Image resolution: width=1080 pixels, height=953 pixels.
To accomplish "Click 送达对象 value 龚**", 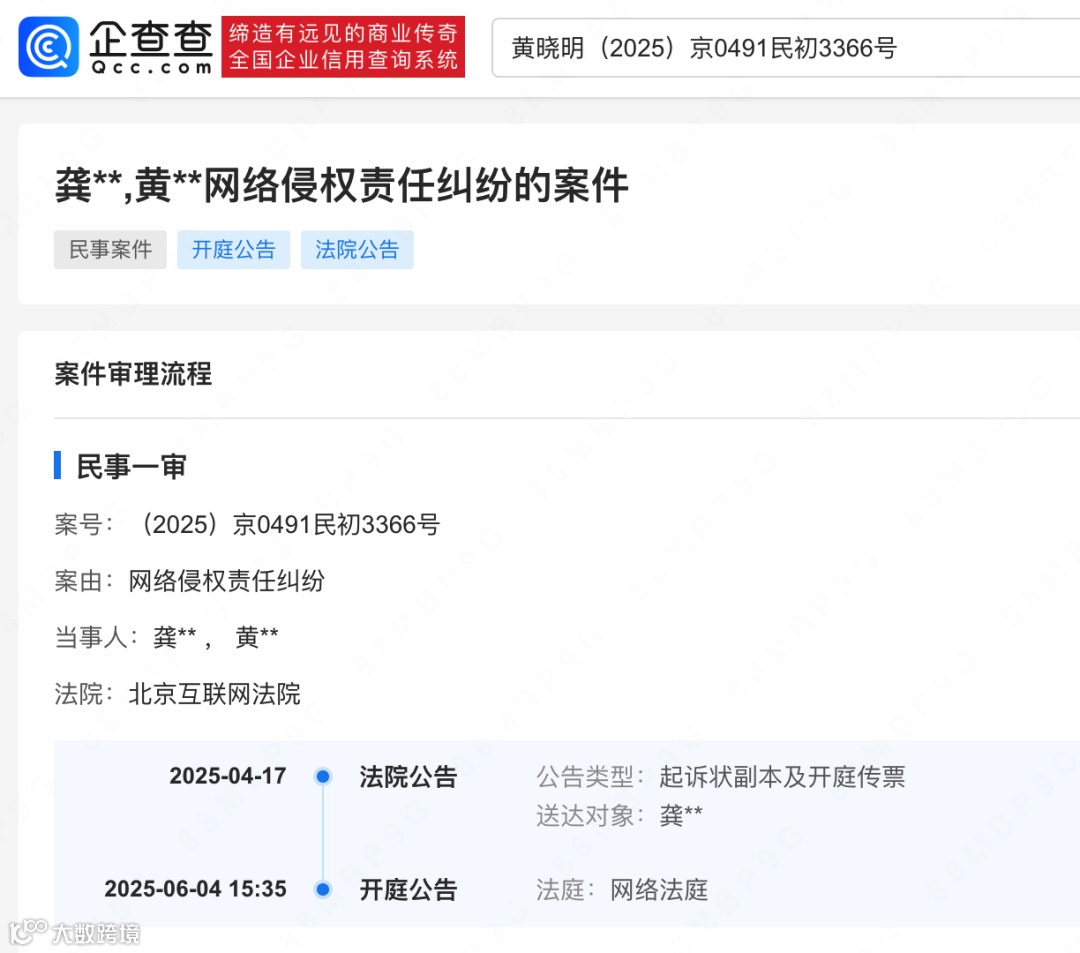I will click(681, 815).
